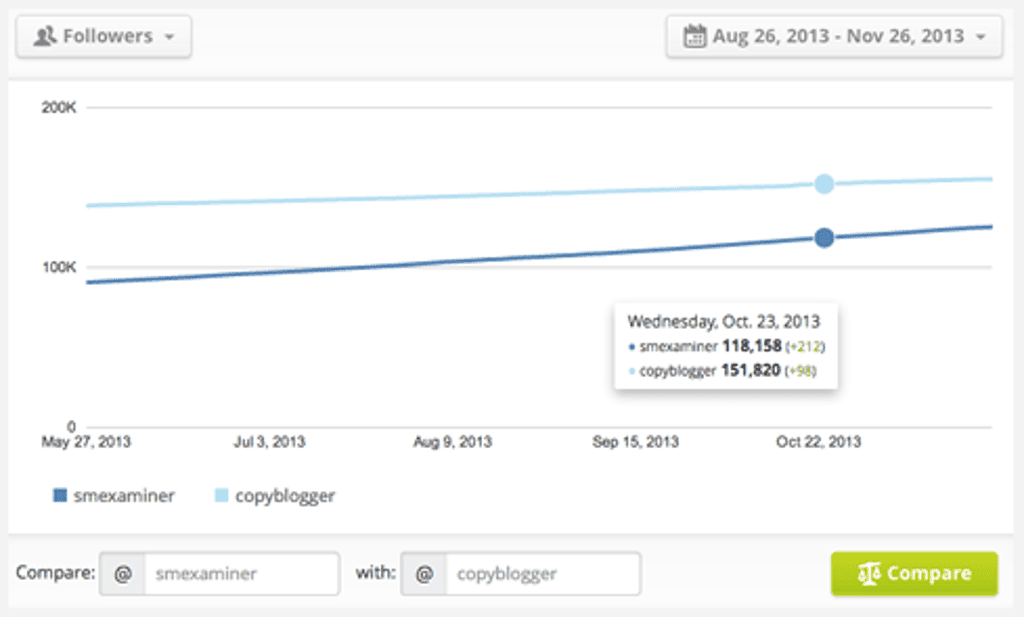
Task: Click the 'Aug 9, 2013' axis label
Action: coord(452,442)
